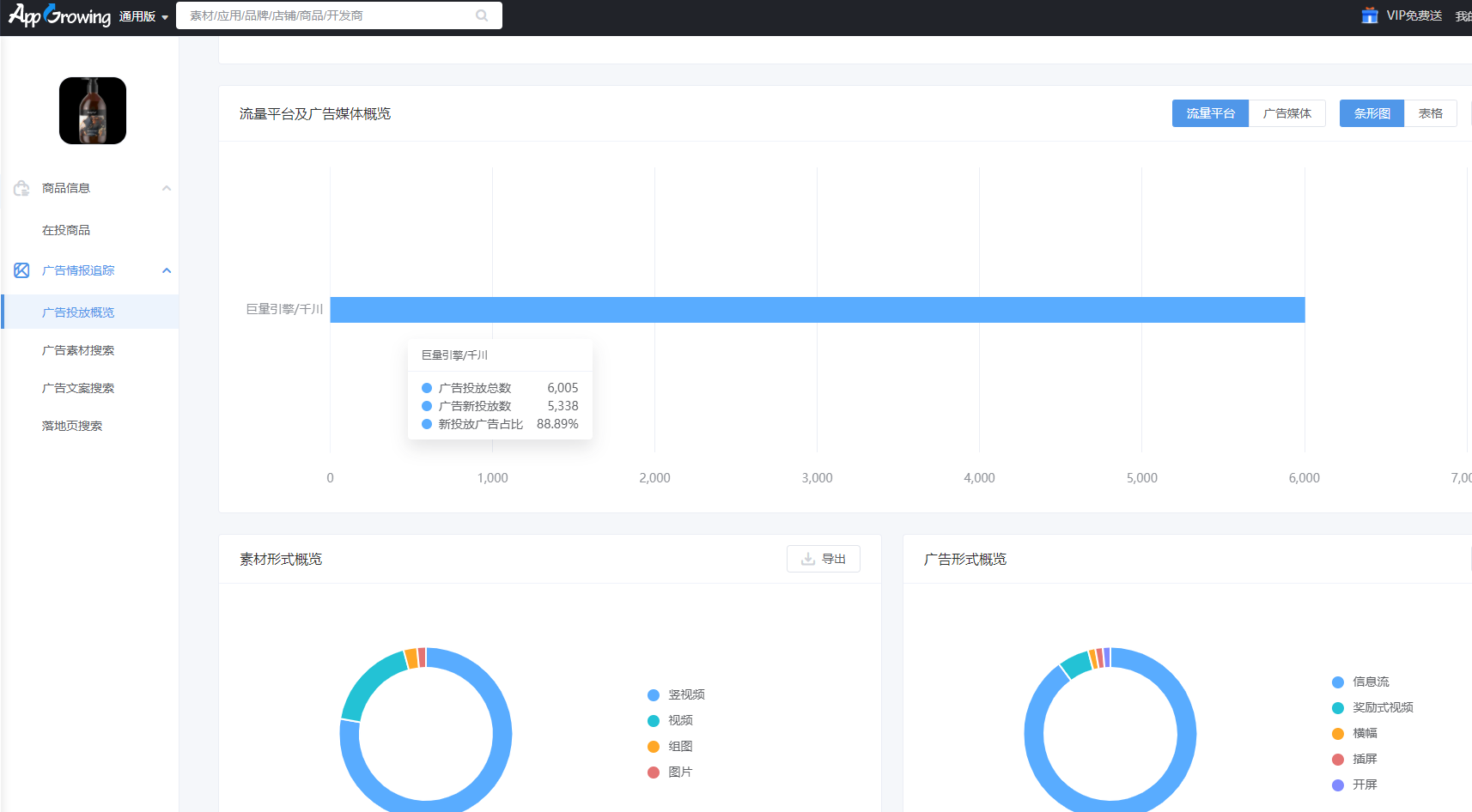Click the 导出 export button

click(823, 559)
